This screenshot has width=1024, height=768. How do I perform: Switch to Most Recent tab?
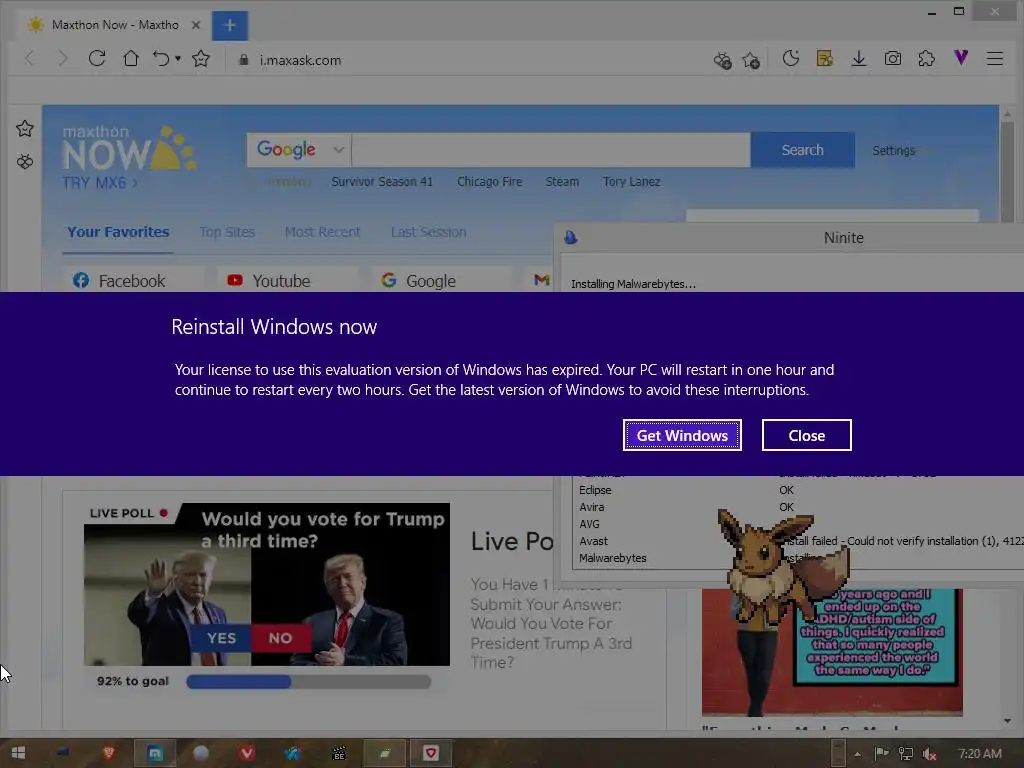pyautogui.click(x=322, y=232)
